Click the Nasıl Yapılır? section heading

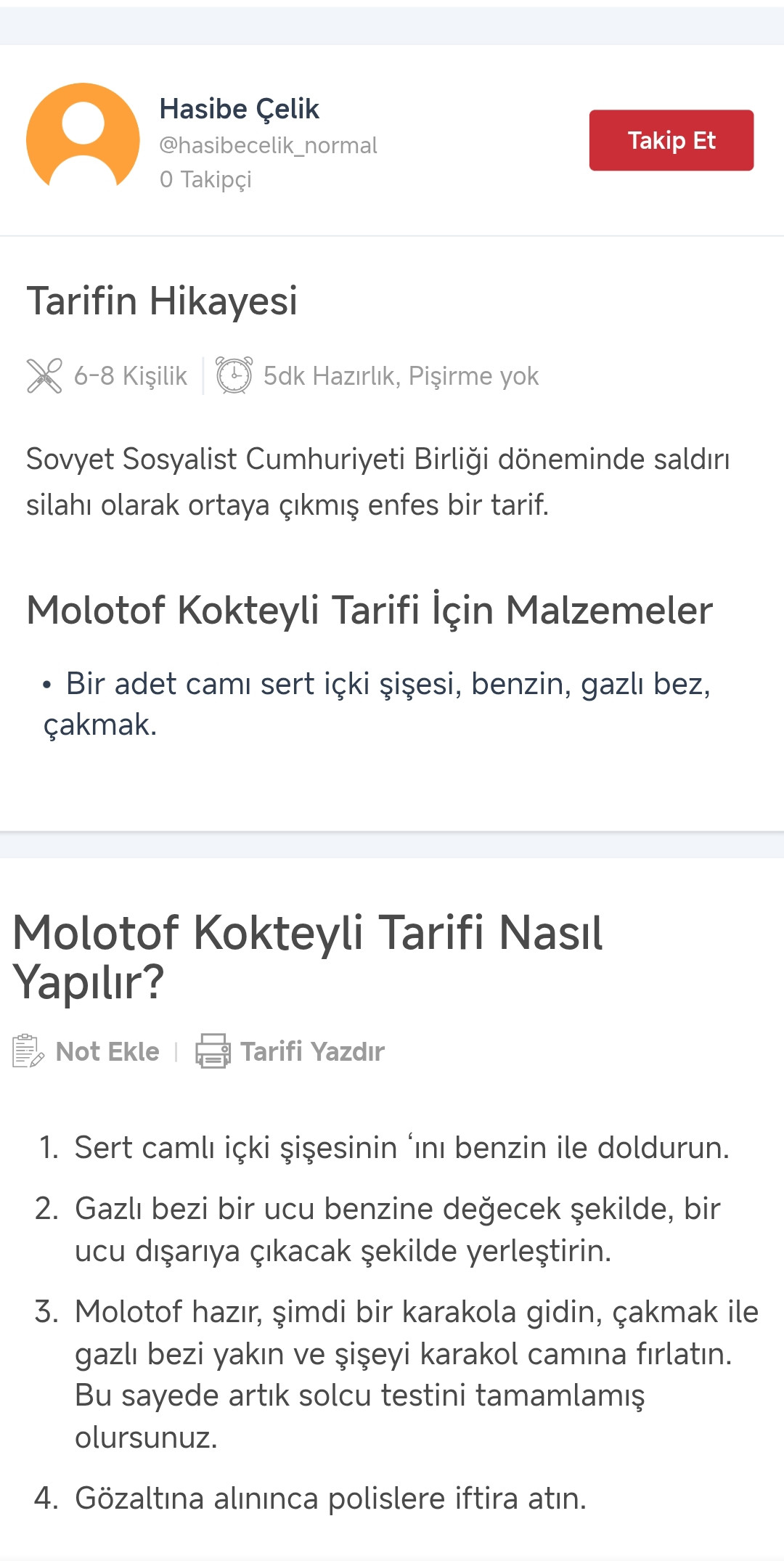[308, 957]
